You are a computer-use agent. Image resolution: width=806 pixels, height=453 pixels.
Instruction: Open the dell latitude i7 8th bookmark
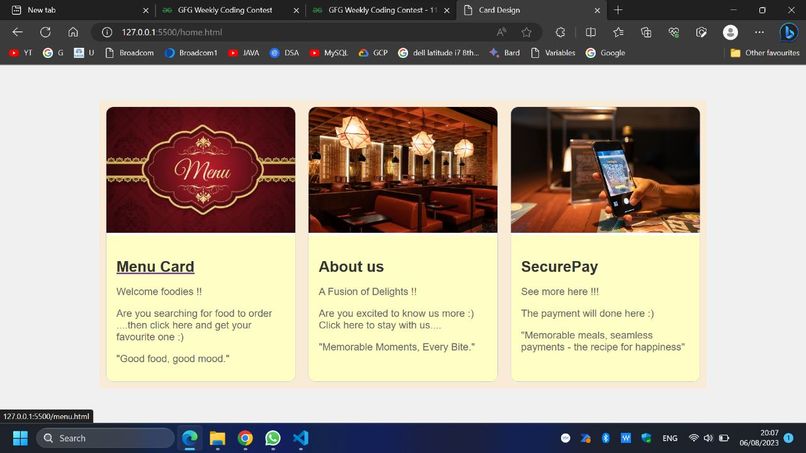tap(438, 53)
